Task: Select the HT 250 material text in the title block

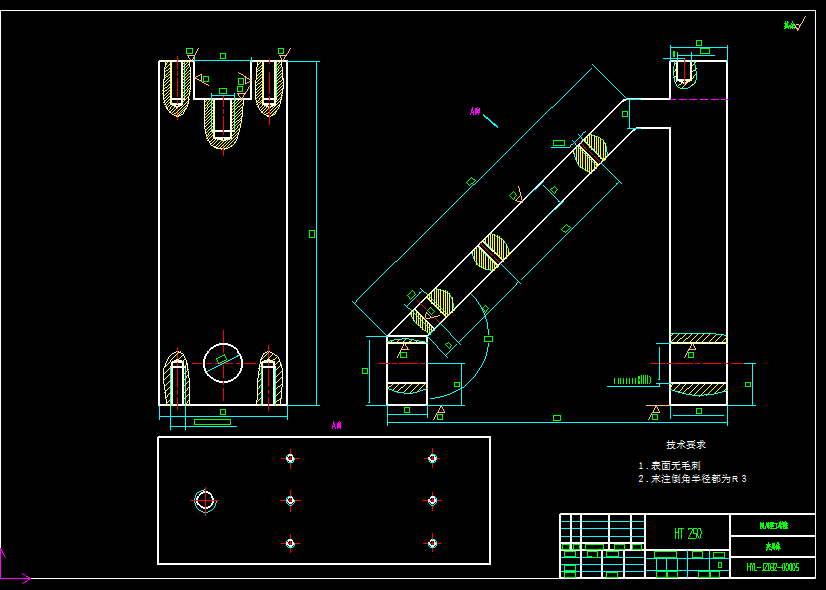Action: (x=687, y=533)
